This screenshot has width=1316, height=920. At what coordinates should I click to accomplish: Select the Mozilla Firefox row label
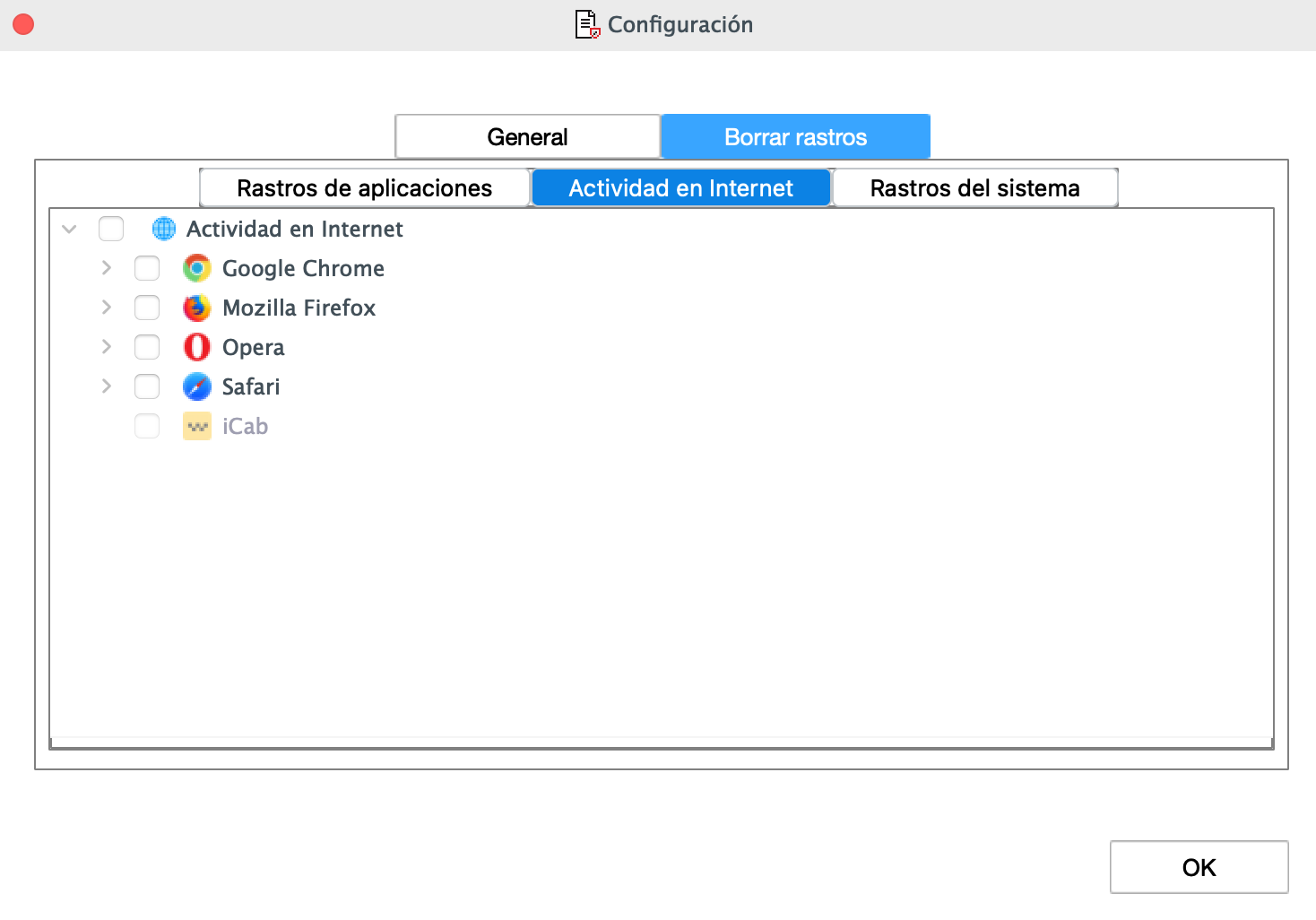pyautogui.click(x=299, y=308)
